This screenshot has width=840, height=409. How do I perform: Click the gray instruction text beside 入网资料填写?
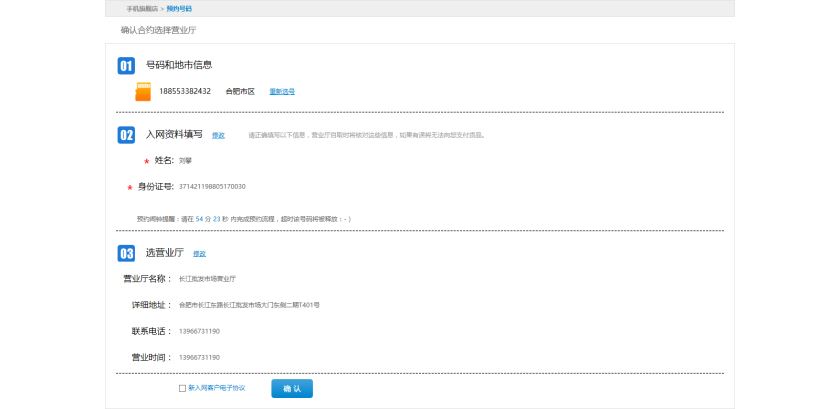pos(367,136)
